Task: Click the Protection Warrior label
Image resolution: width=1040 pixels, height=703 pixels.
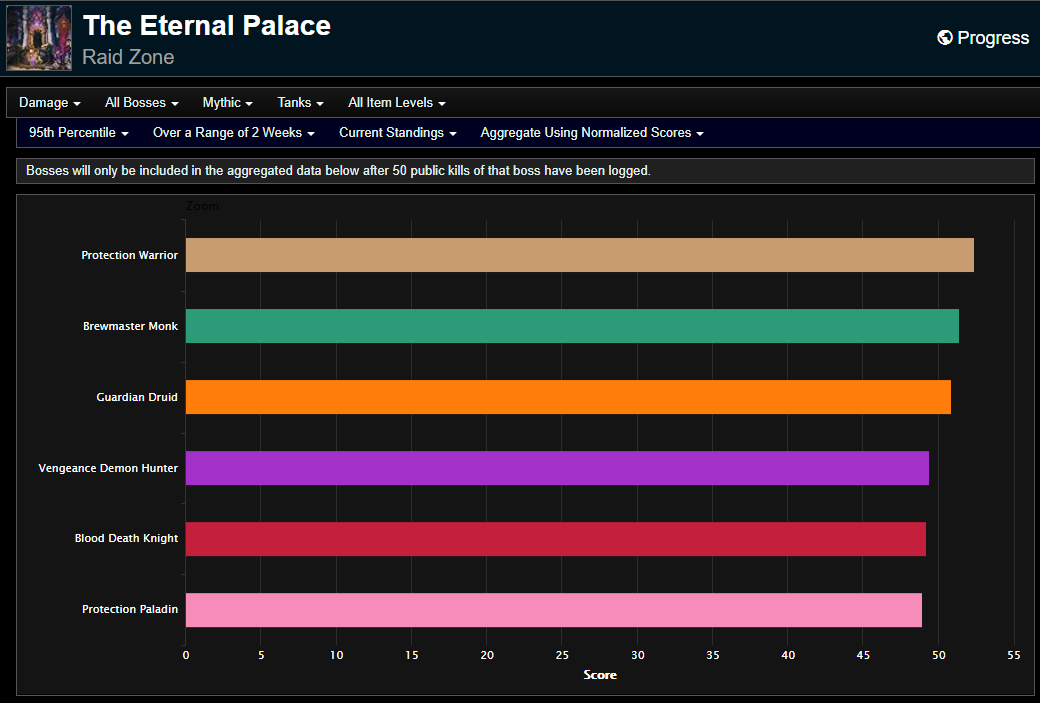Action: tap(129, 255)
